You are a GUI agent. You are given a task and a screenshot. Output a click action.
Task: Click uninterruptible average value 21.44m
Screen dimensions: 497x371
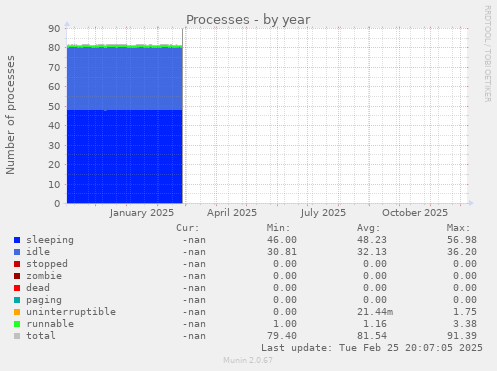click(375, 312)
